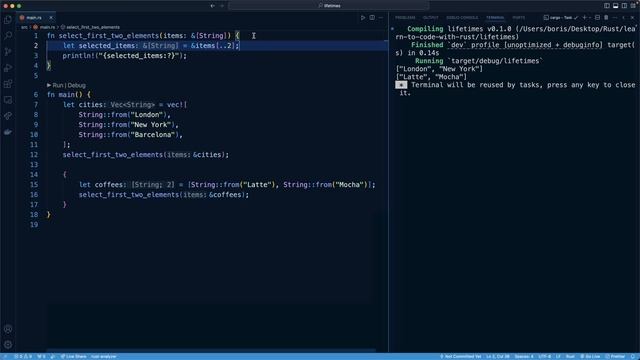Split the editor to the right
Viewport: 640px width, 360px height.
click(x=372, y=18)
